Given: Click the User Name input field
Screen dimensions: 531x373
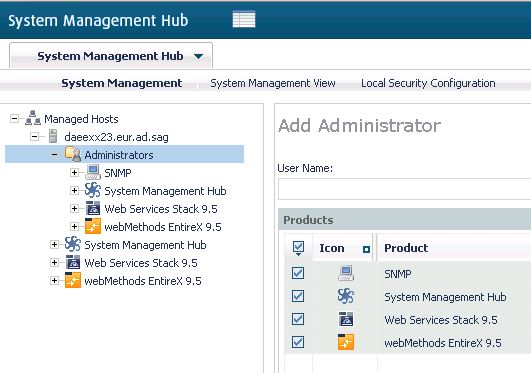Looking at the screenshot, I should coord(404,189).
